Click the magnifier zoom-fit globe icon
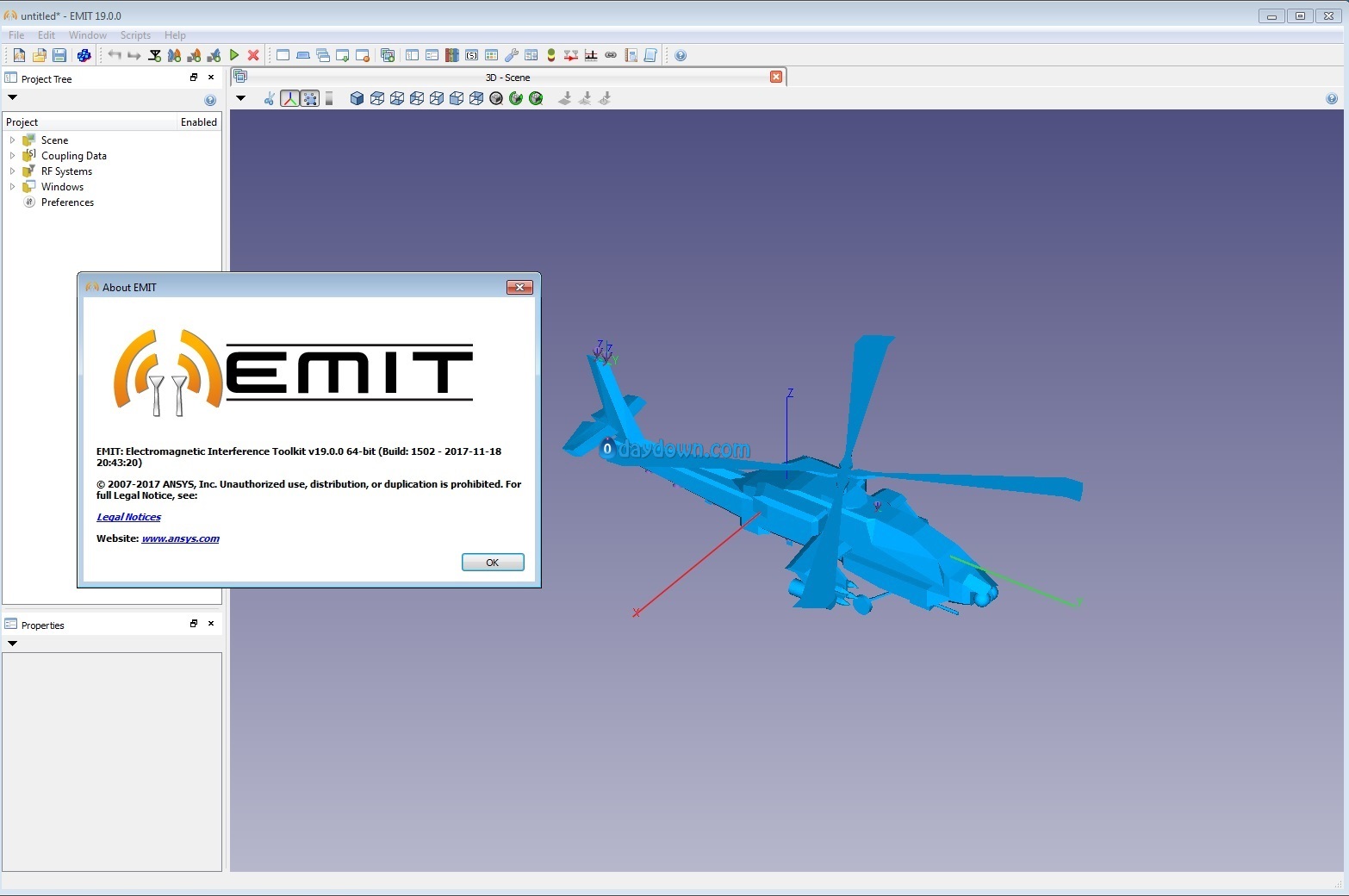Viewport: 1349px width, 896px height. pos(496,99)
